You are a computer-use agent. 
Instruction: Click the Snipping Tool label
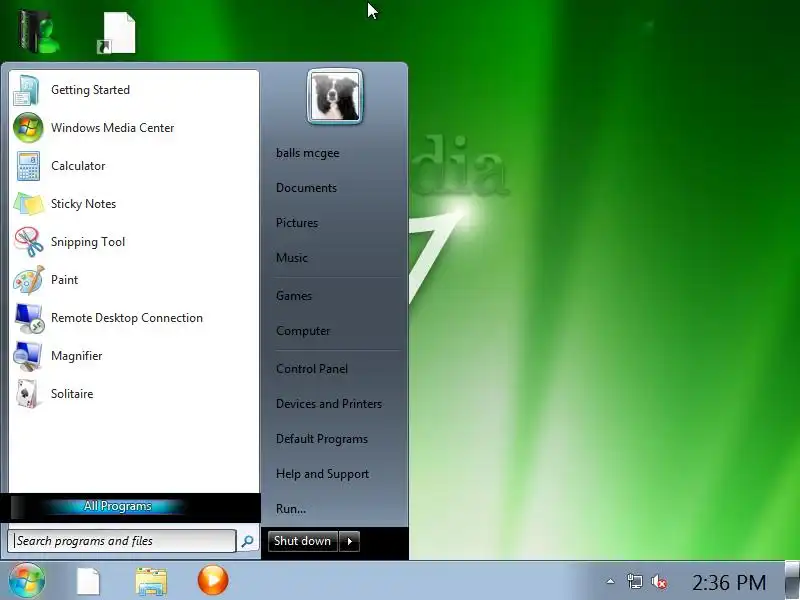[88, 242]
